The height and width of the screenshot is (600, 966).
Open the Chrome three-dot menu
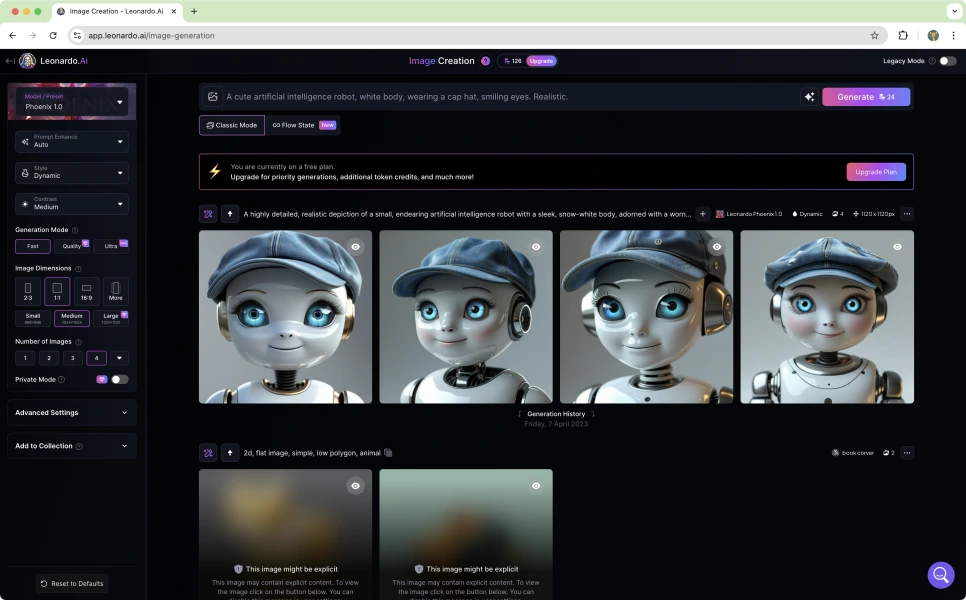pos(953,36)
